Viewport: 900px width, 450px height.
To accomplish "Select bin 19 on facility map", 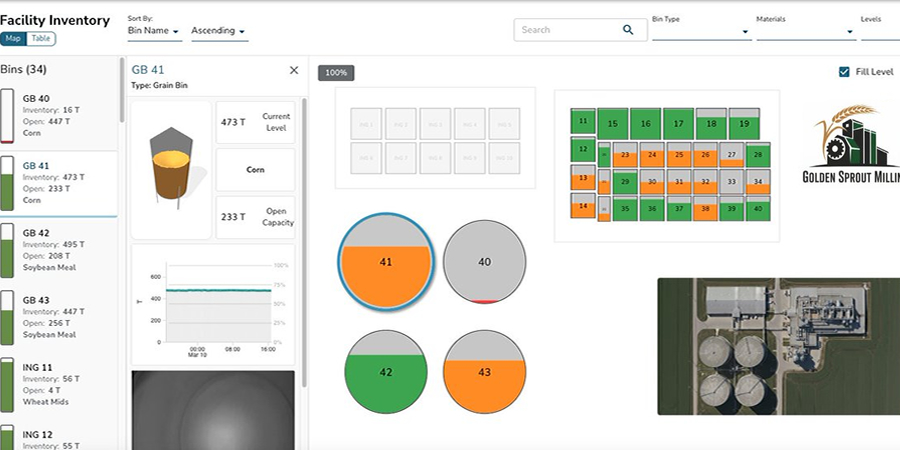I will pyautogui.click(x=743, y=123).
